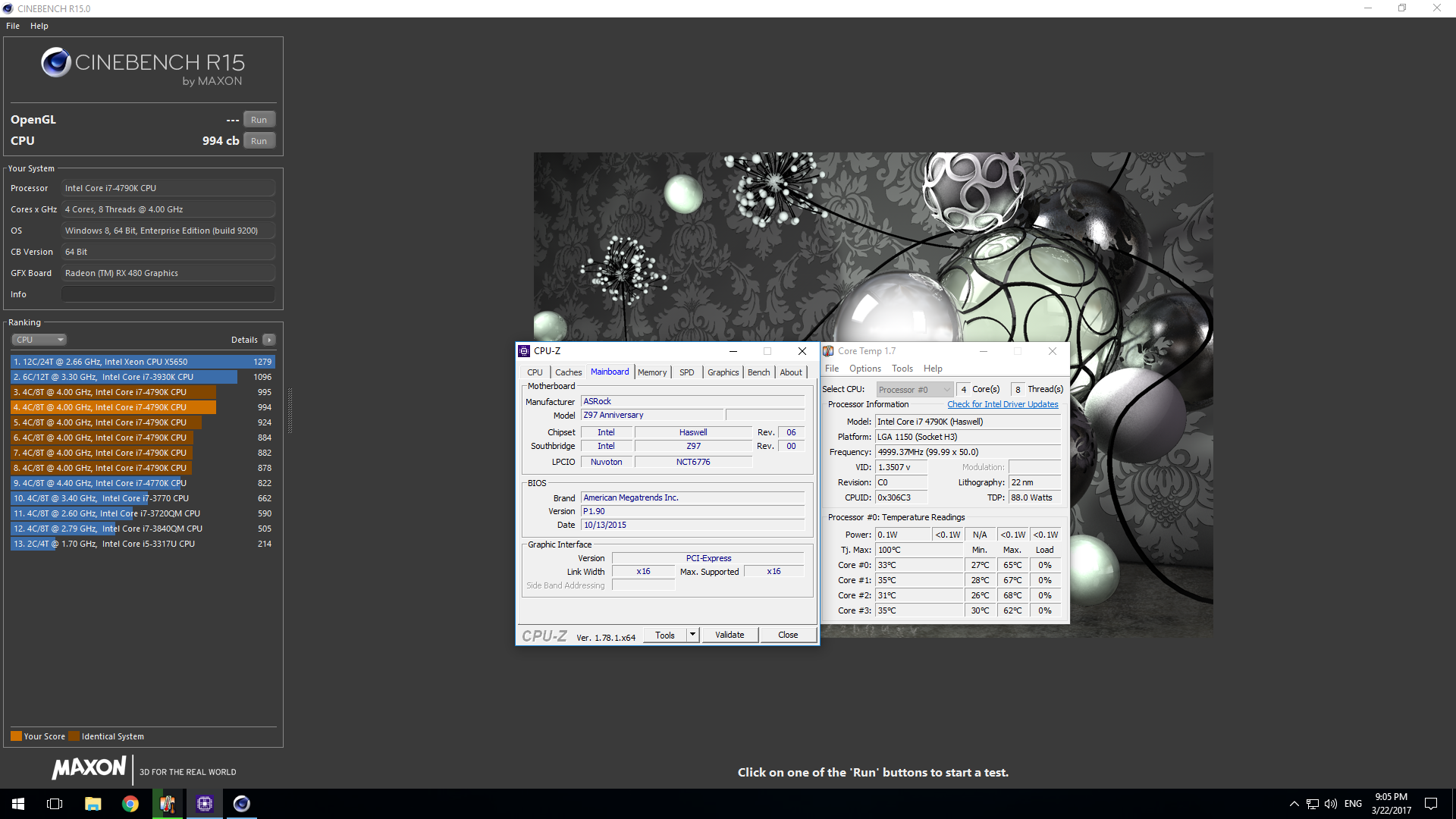Image resolution: width=1456 pixels, height=819 pixels.
Task: Select ranking entry Intel Xeon CPU X5650
Action: pyautogui.click(x=143, y=362)
